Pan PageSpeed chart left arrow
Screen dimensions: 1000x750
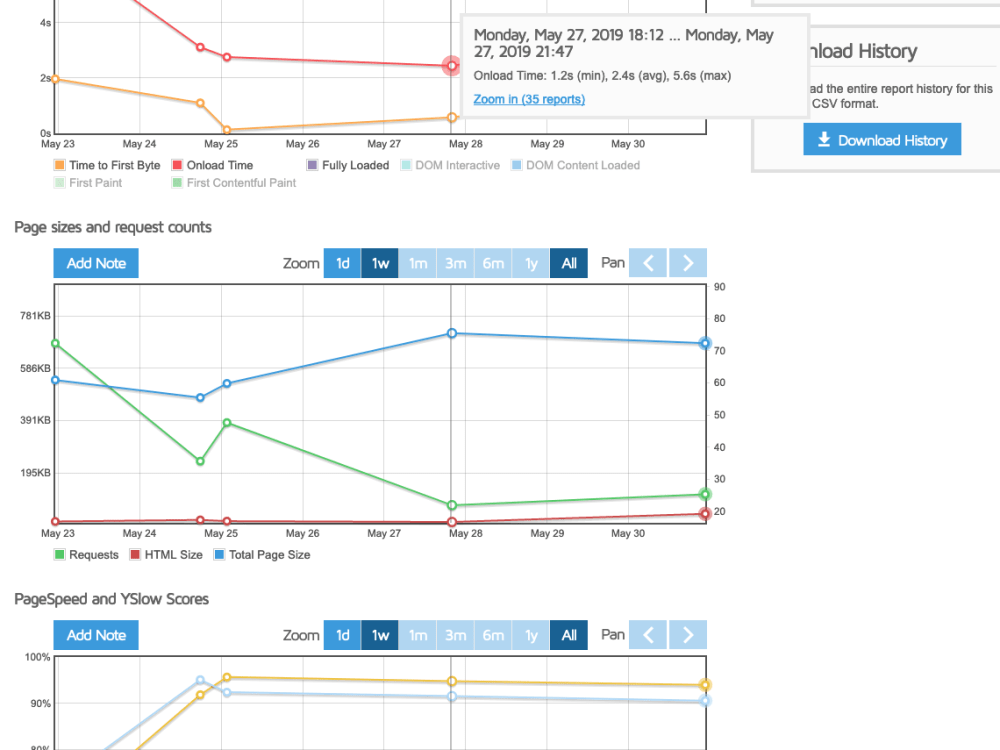coord(648,635)
